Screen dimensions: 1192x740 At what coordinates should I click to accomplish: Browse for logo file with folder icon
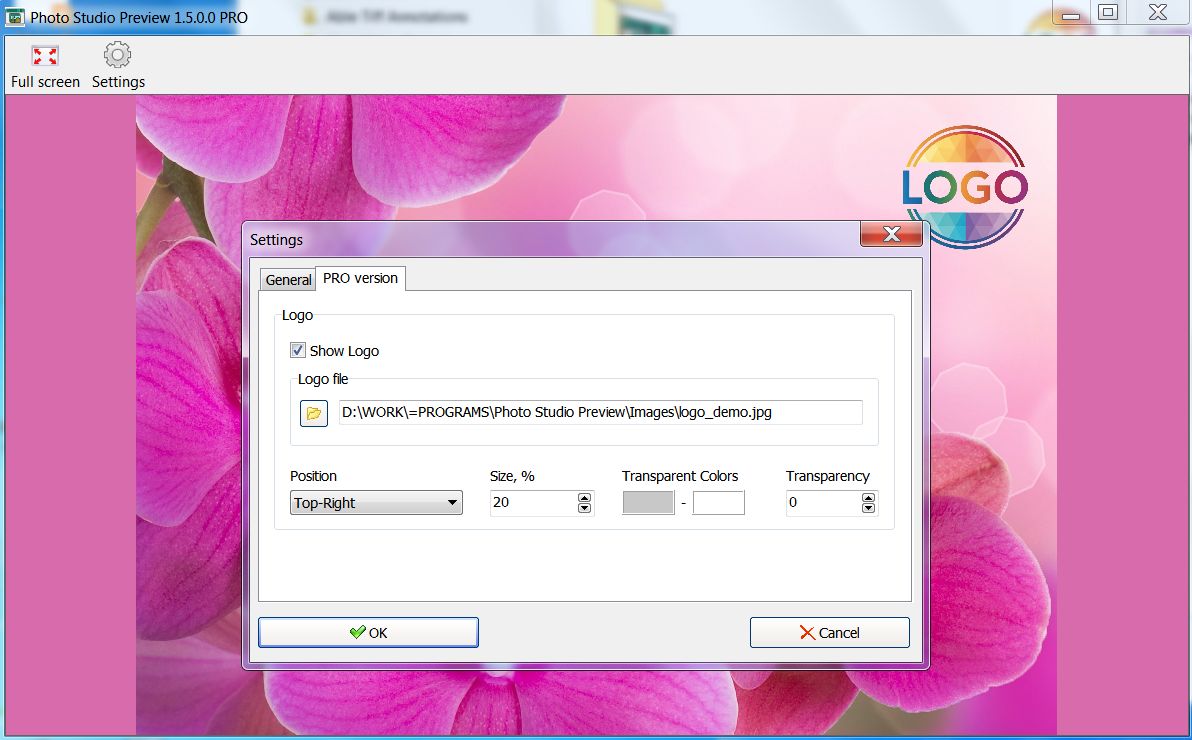click(x=314, y=412)
